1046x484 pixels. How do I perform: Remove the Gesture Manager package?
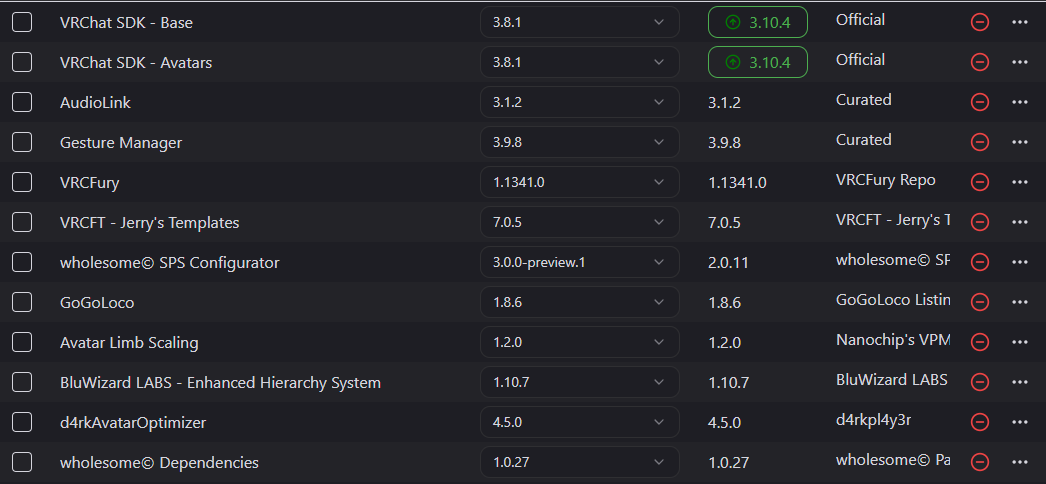(x=979, y=142)
